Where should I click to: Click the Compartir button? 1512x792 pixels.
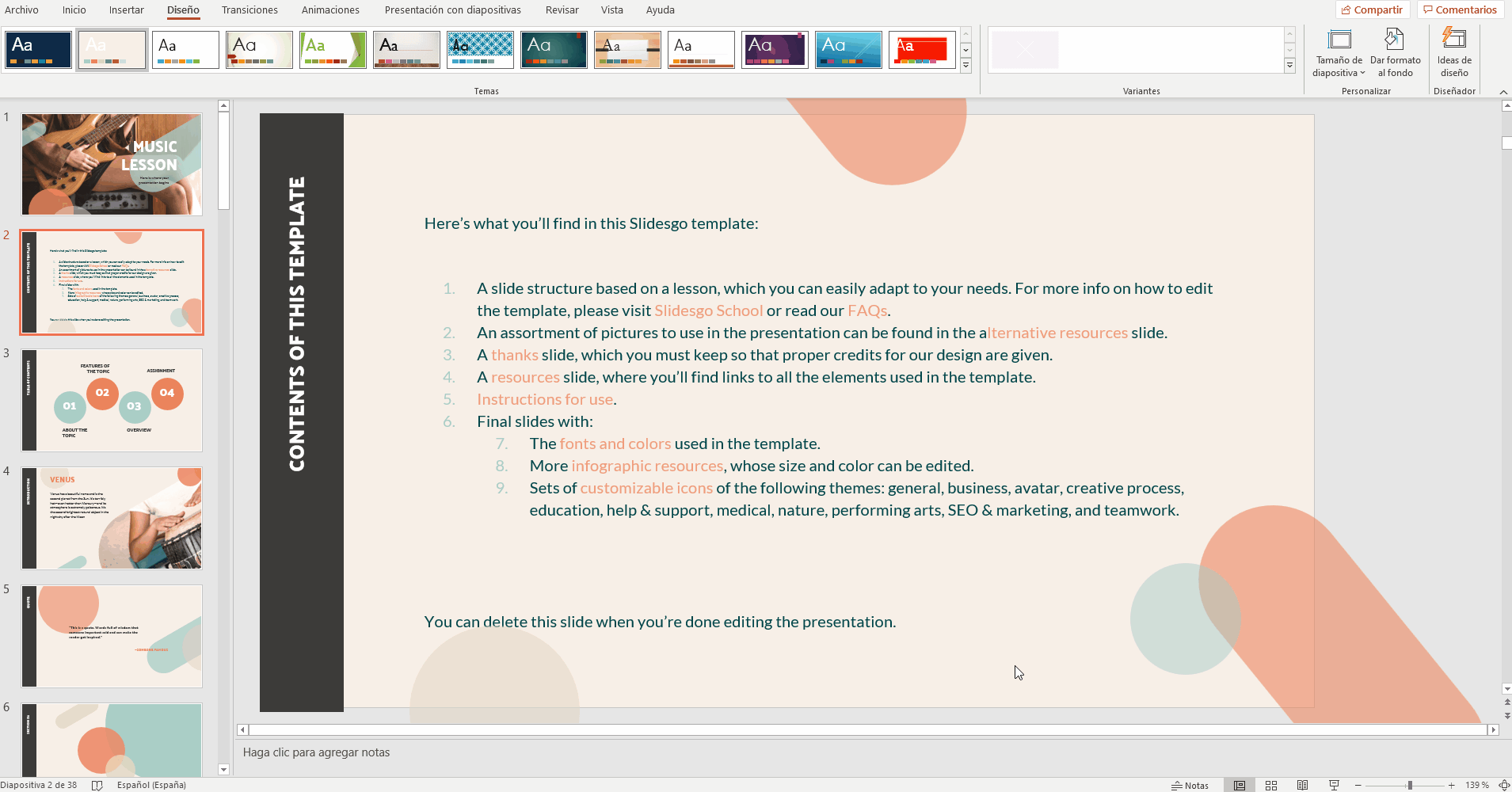(1373, 10)
